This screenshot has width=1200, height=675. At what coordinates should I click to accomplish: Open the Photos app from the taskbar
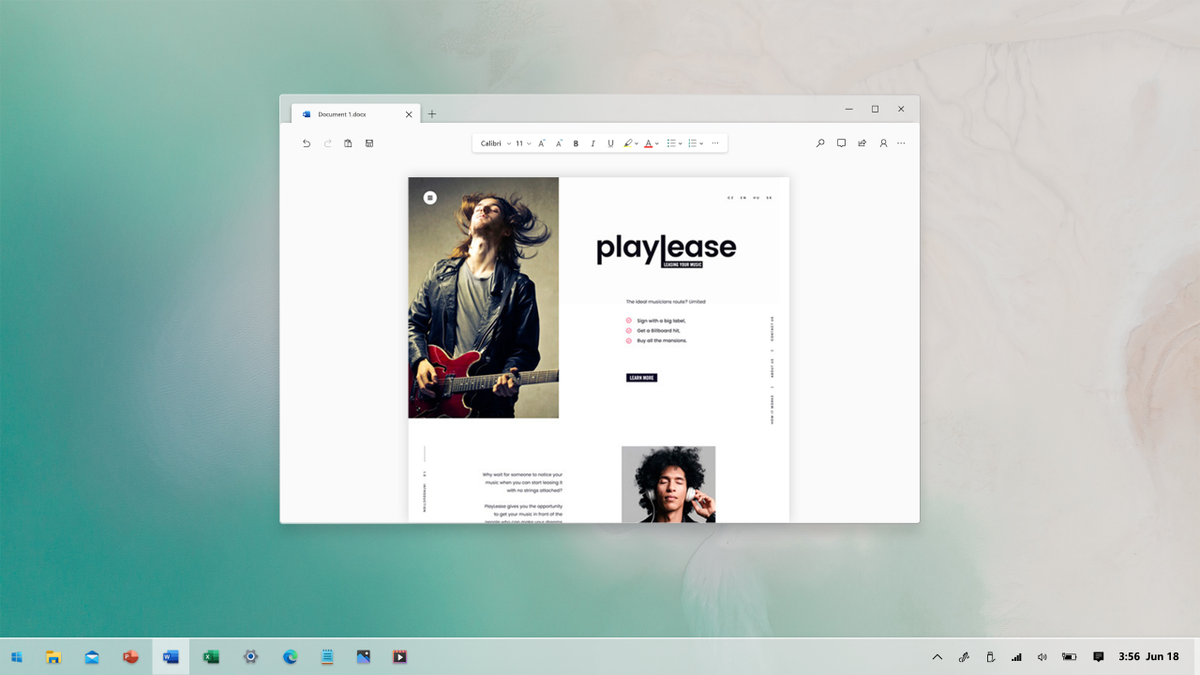(x=364, y=657)
